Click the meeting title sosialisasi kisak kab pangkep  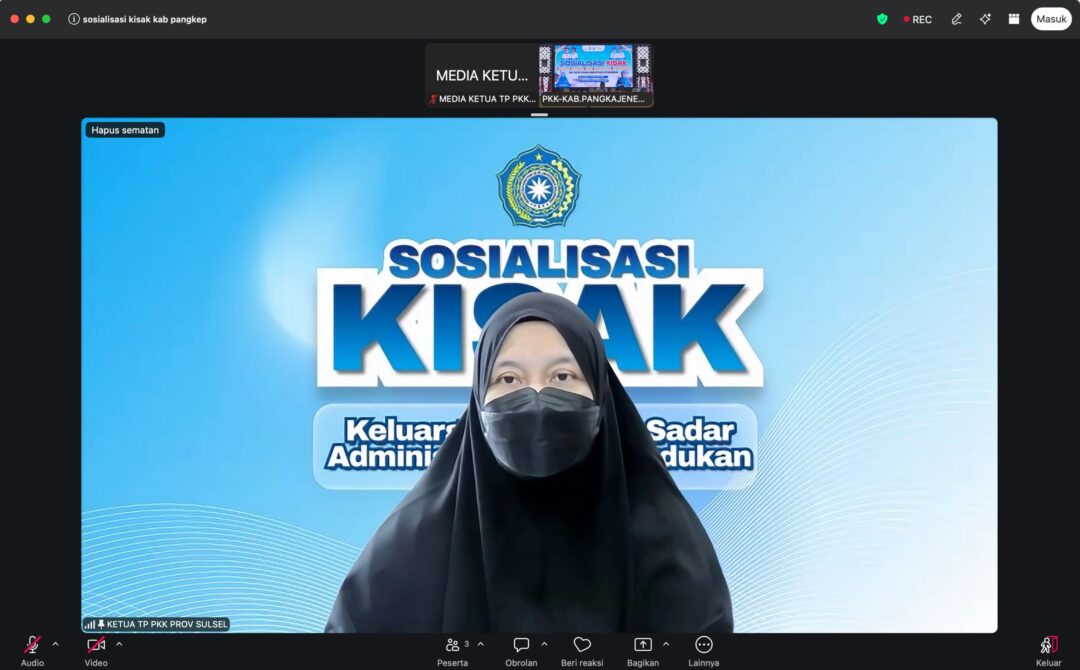click(145, 19)
